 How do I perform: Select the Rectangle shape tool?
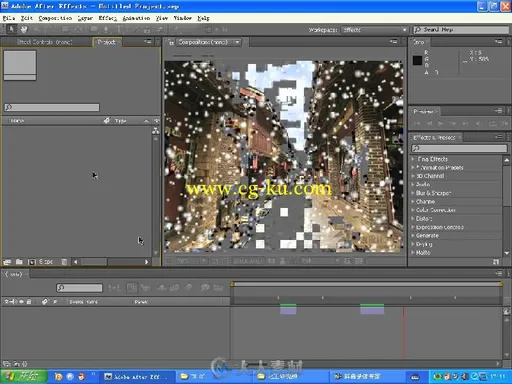point(94,29)
